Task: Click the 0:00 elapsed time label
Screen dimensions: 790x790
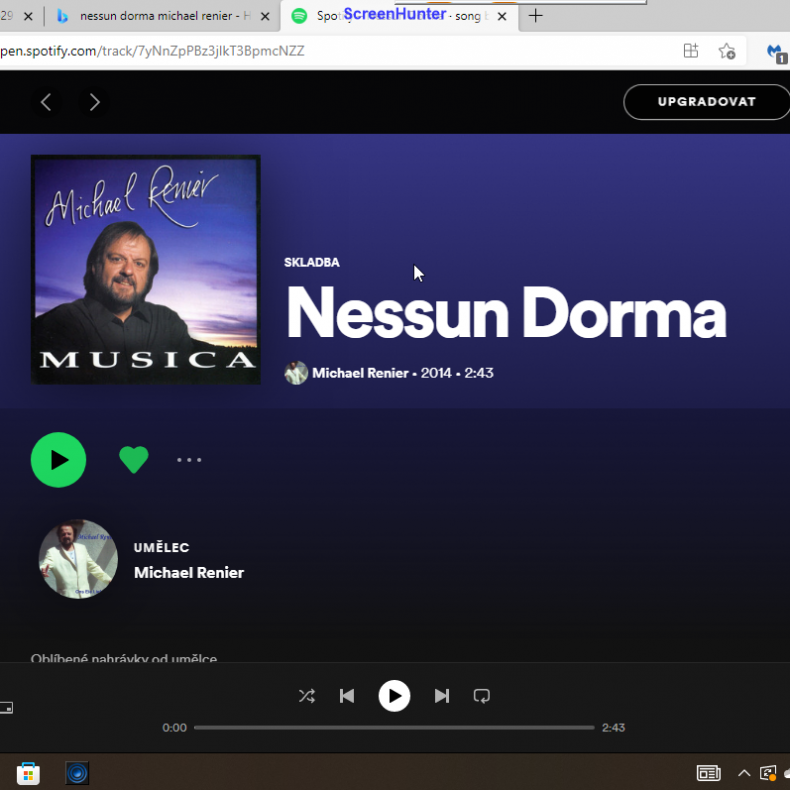Action: pos(174,728)
